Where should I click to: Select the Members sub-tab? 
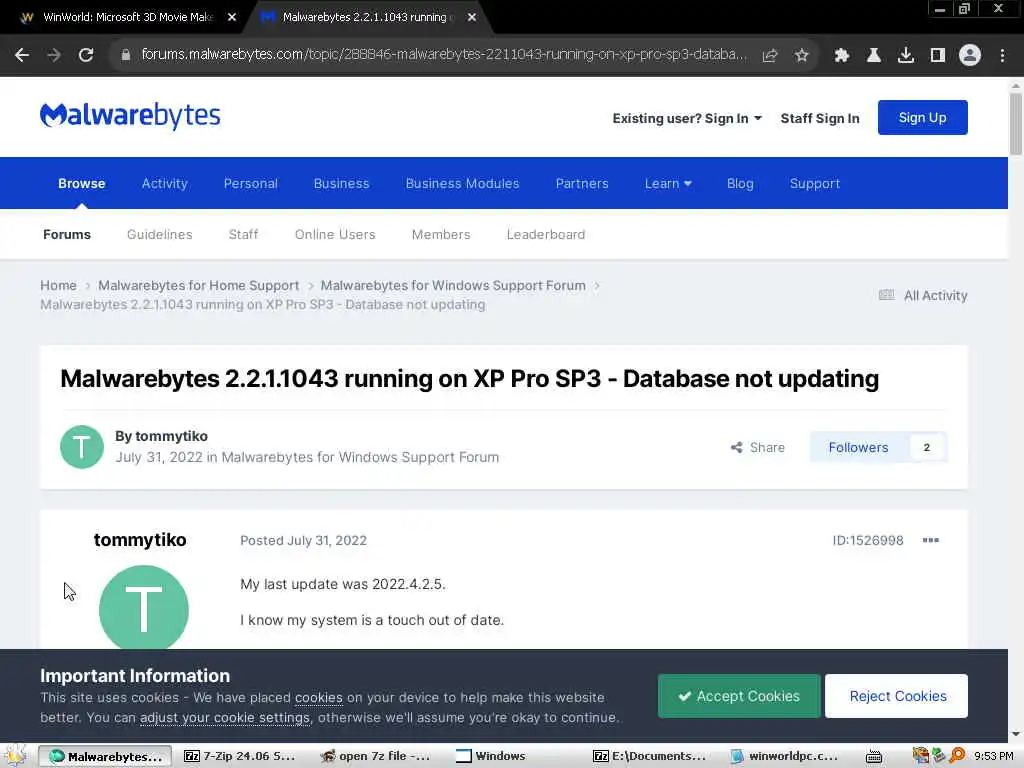click(441, 234)
